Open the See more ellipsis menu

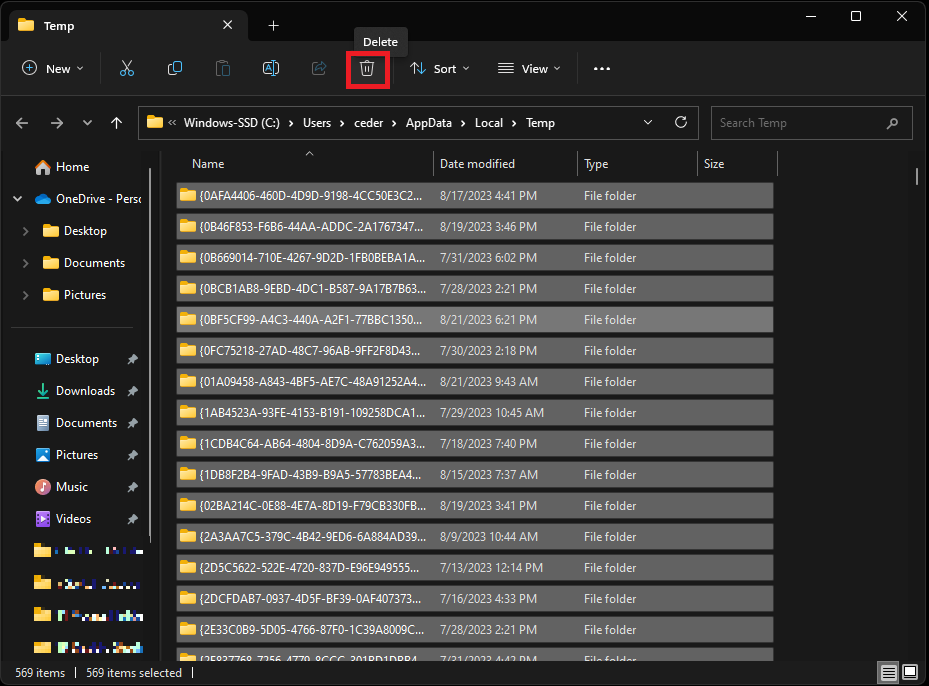pos(601,69)
